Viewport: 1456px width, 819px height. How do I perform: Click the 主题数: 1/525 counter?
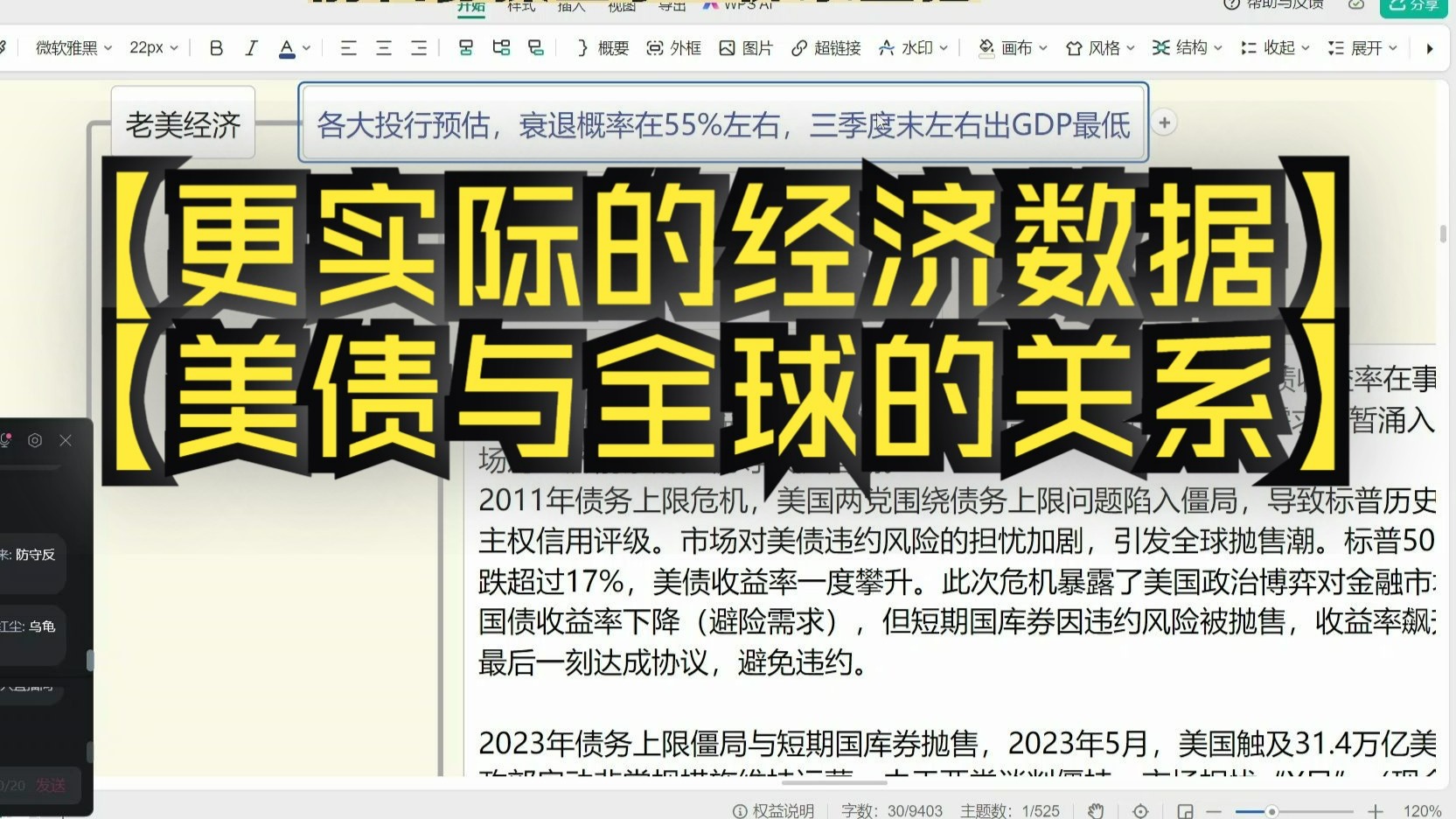point(1010,811)
